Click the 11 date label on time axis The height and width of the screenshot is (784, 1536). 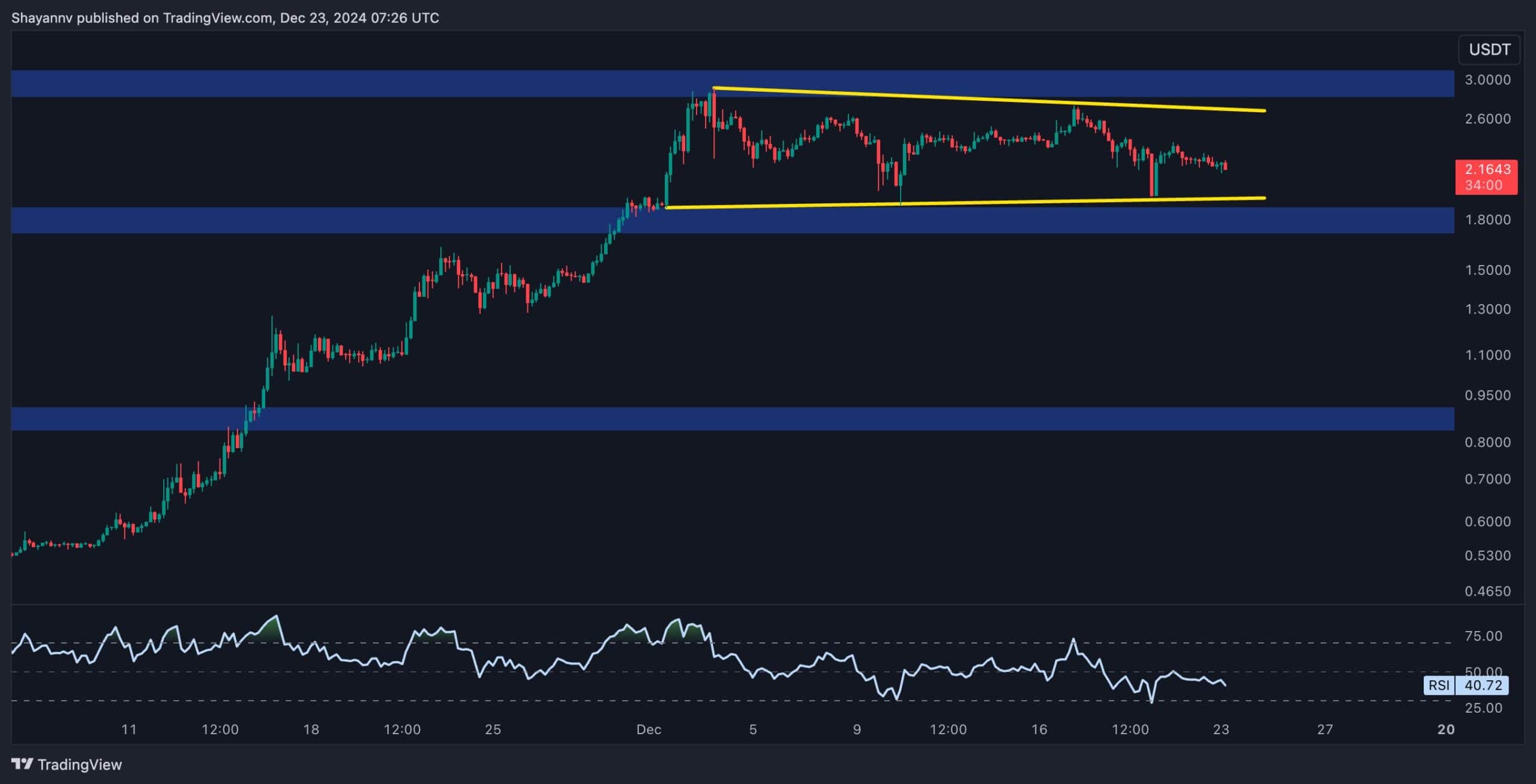pyautogui.click(x=129, y=729)
